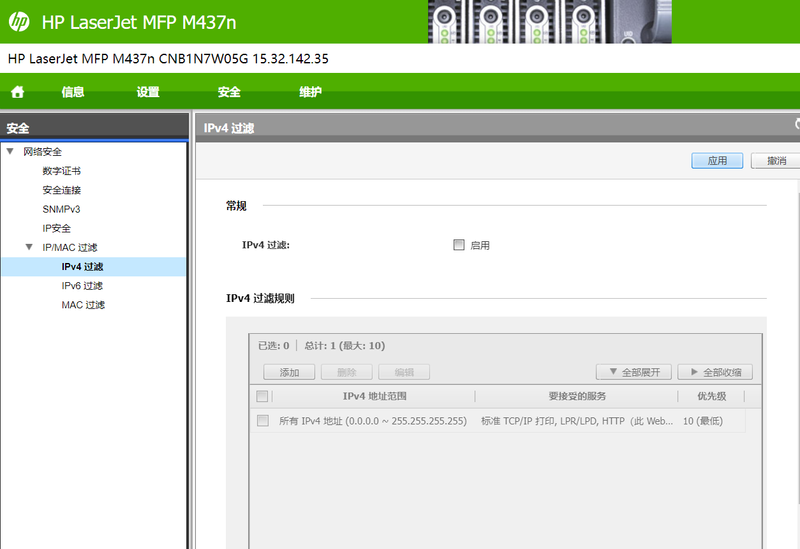Click the 优先级 column header
The height and width of the screenshot is (549, 800).
tap(711, 397)
